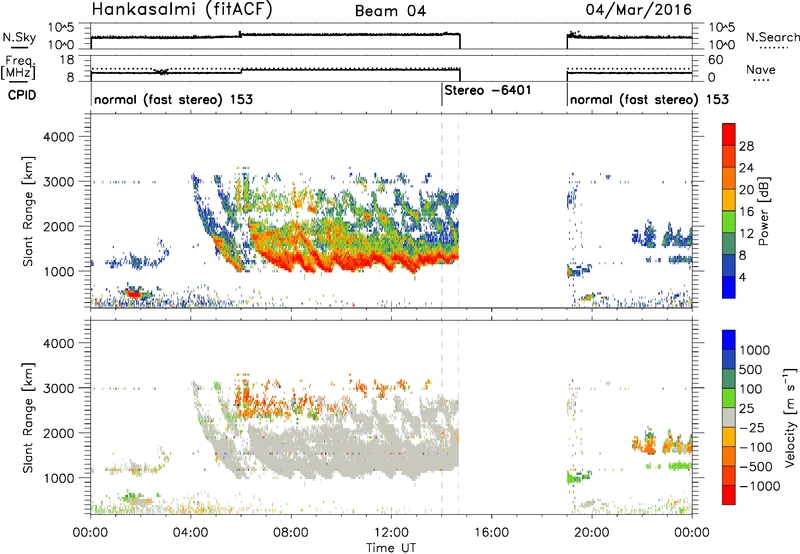Image resolution: width=800 pixels, height=554 pixels.
Task: Click the 'Stereo -6401' CPID text
Action: pos(488,90)
